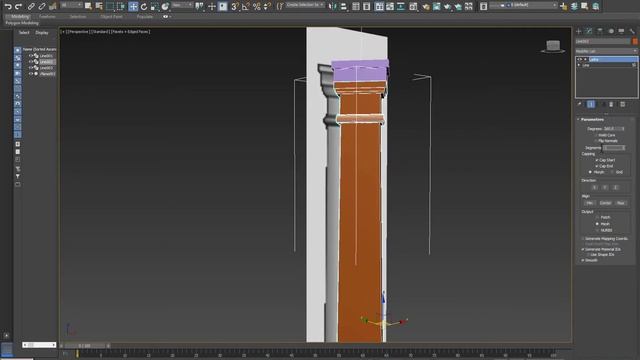Open the Create command panel tab
Screen dimensions: 640x360
point(578,31)
